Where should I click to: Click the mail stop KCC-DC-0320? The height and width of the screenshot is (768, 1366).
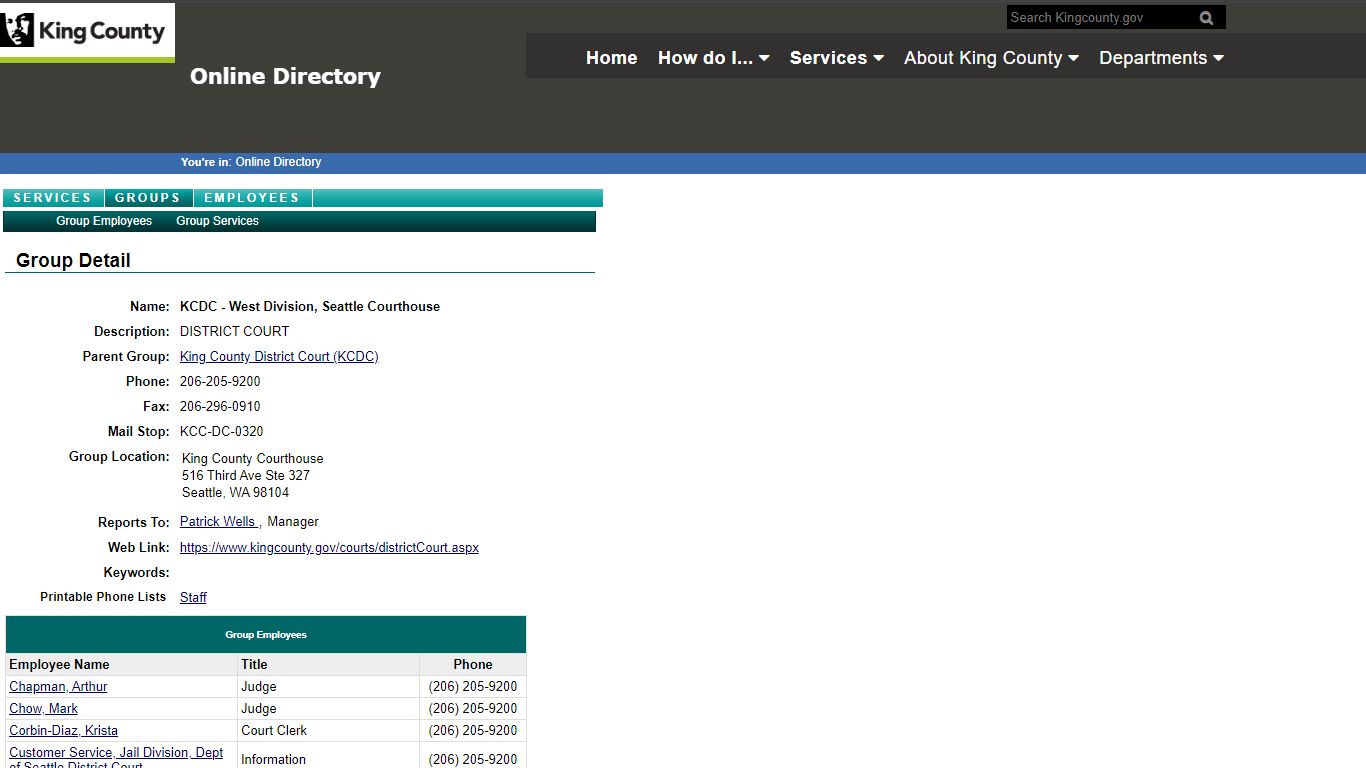click(x=222, y=432)
